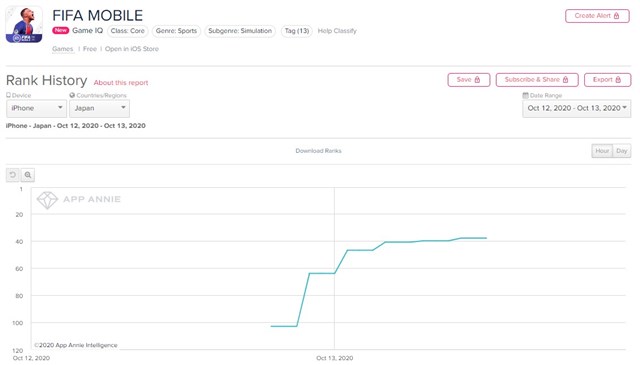Click the calendar icon beside Date Range

coord(525,95)
